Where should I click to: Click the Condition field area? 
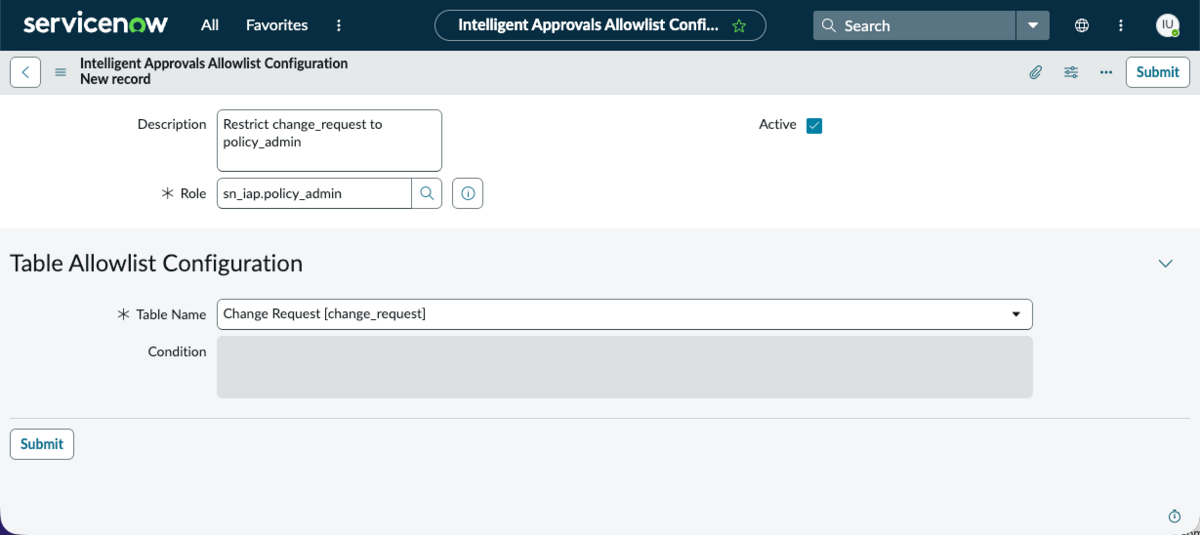pos(624,367)
